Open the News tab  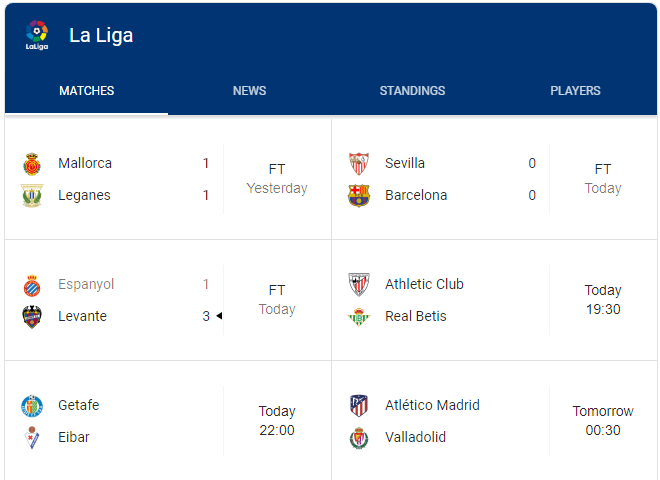pyautogui.click(x=249, y=91)
